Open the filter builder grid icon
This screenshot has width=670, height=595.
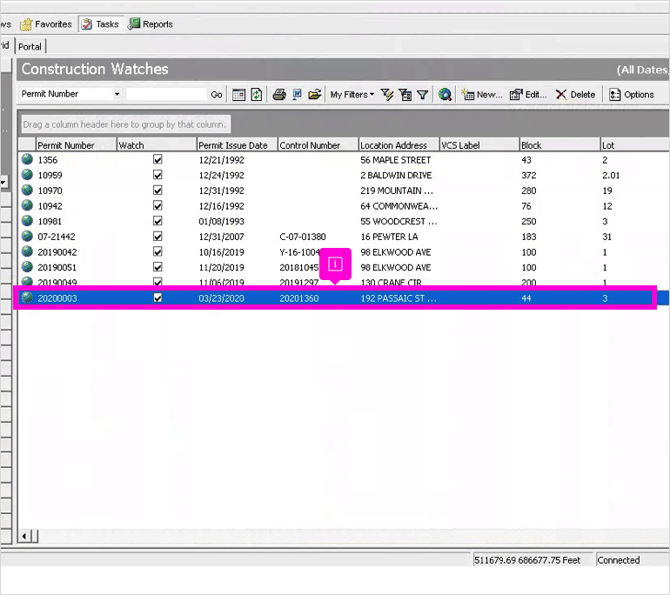tap(405, 94)
